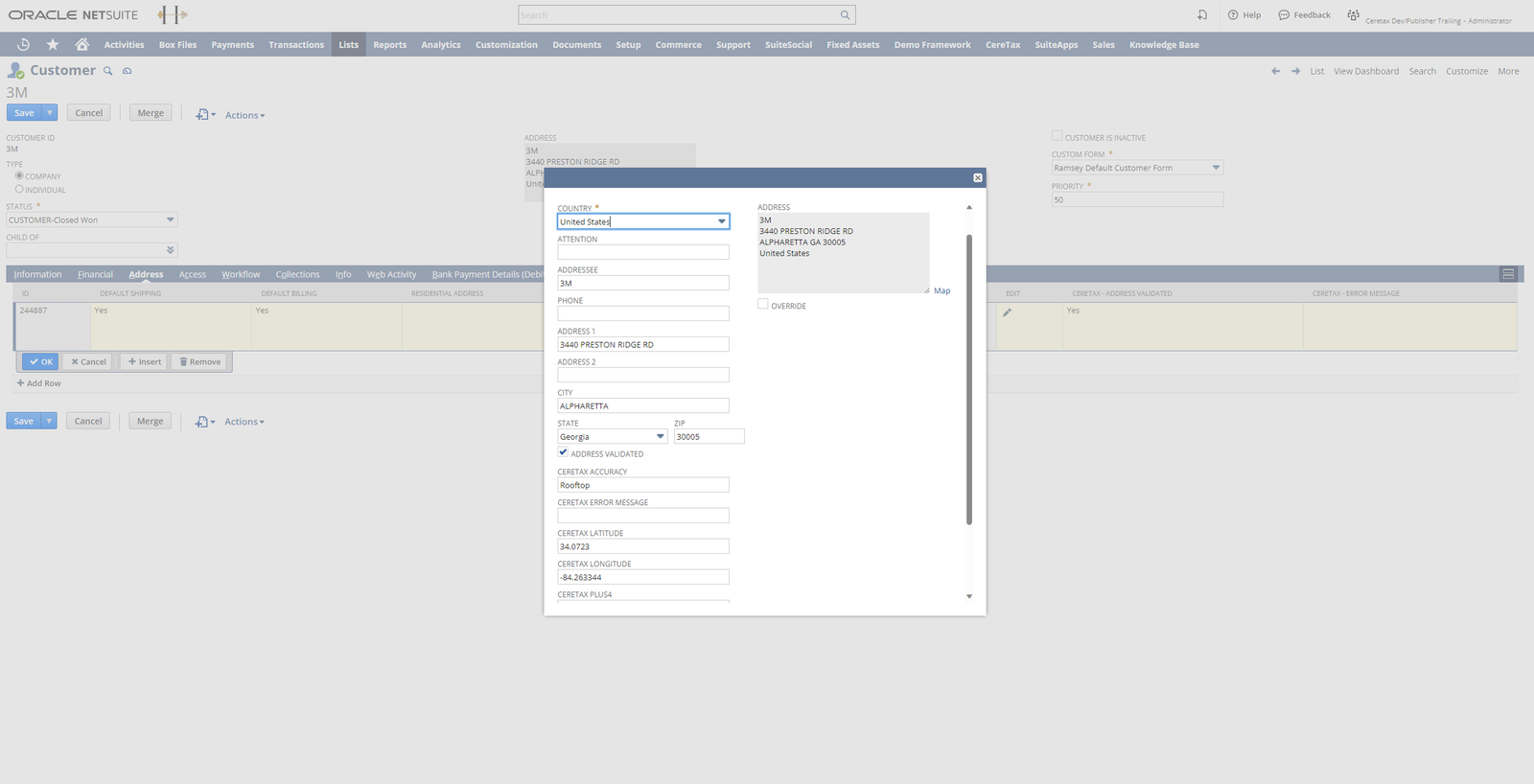
Task: Click the Priority field
Action: (x=1137, y=199)
